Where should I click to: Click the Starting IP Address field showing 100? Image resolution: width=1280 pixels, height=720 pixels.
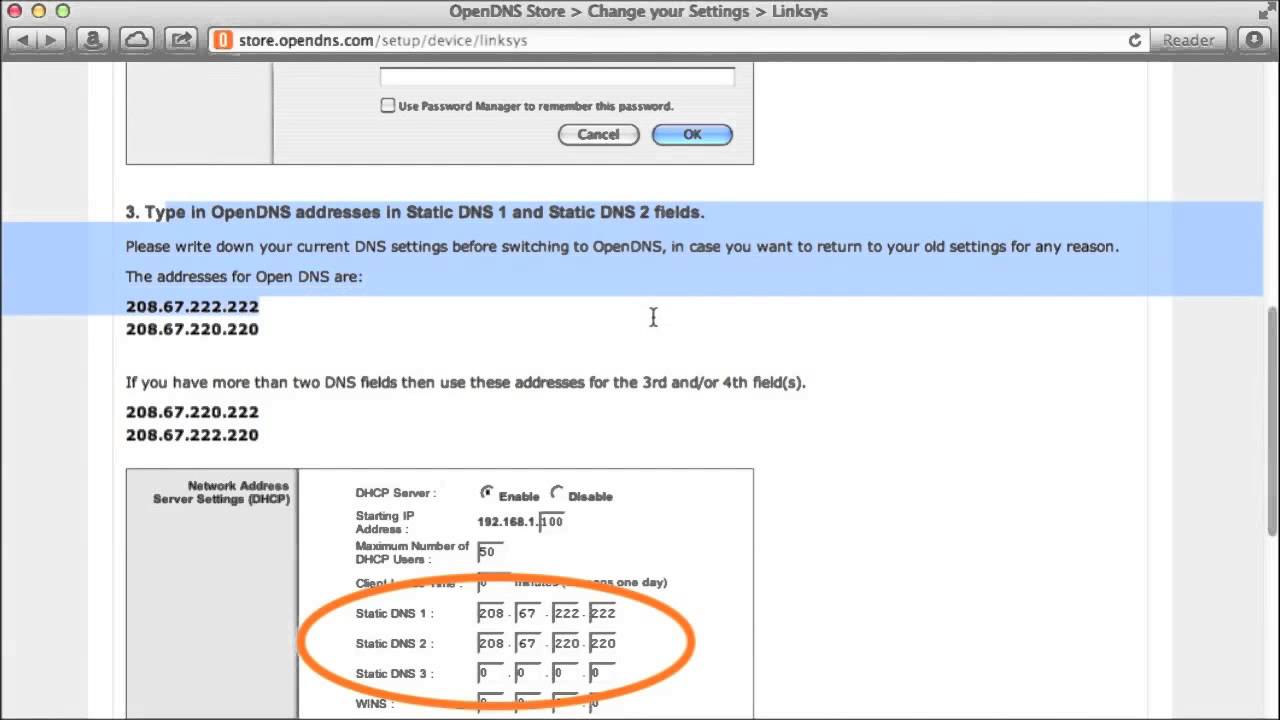coord(551,521)
